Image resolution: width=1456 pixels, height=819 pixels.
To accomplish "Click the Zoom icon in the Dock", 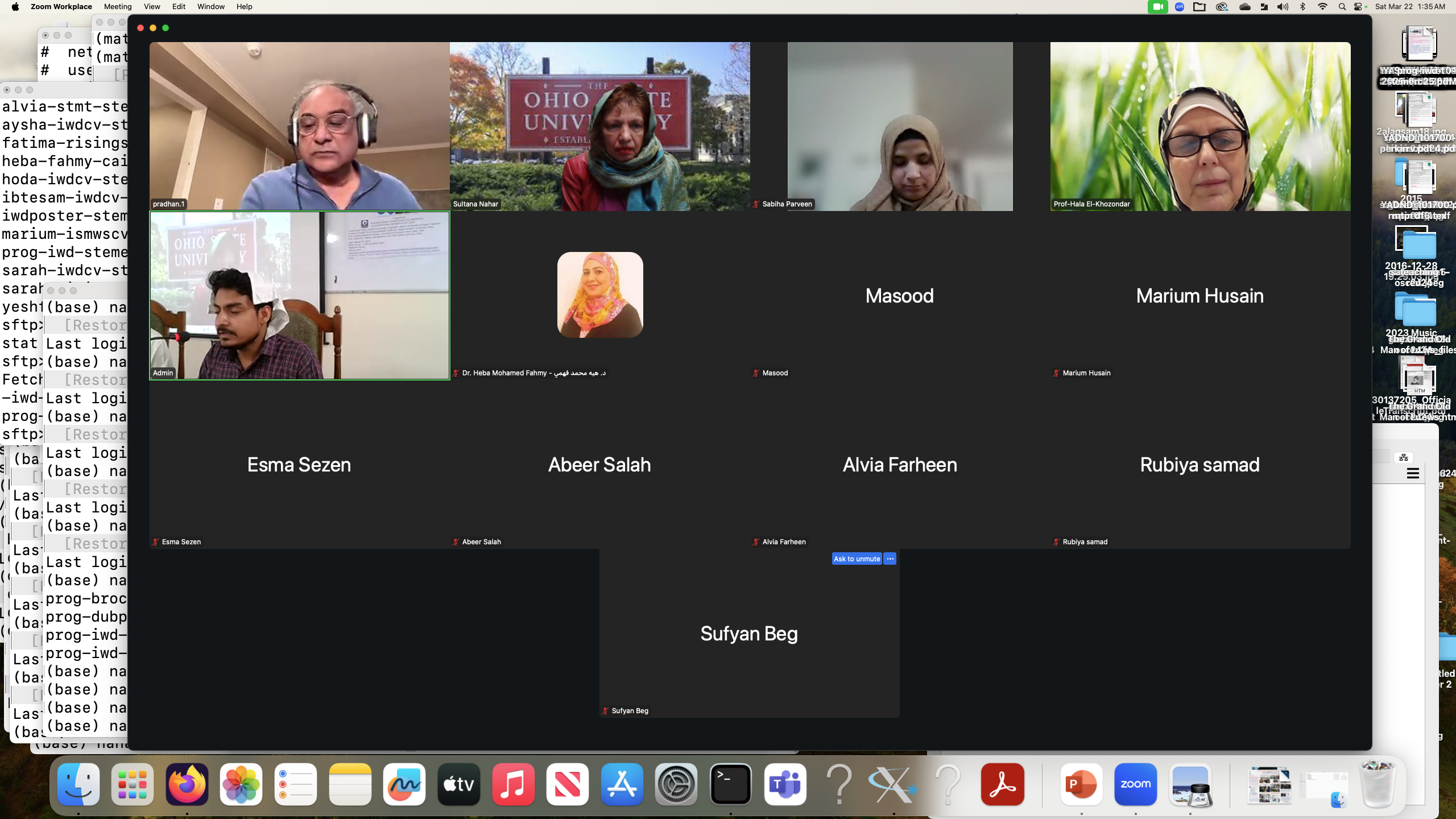I will pos(1135,784).
